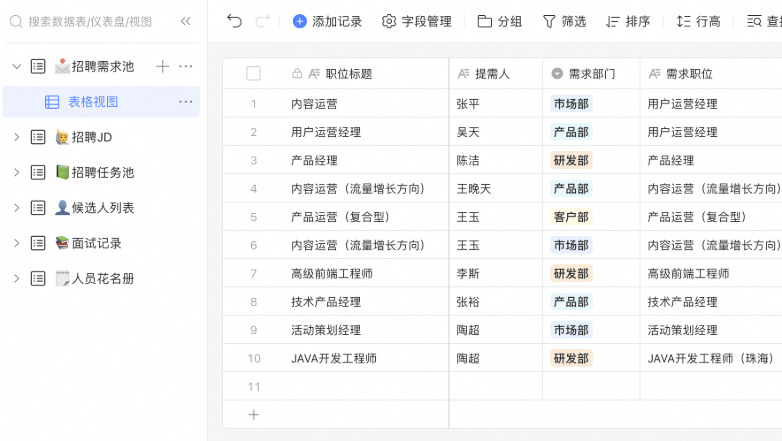Open 字段管理 field settings

click(417, 21)
